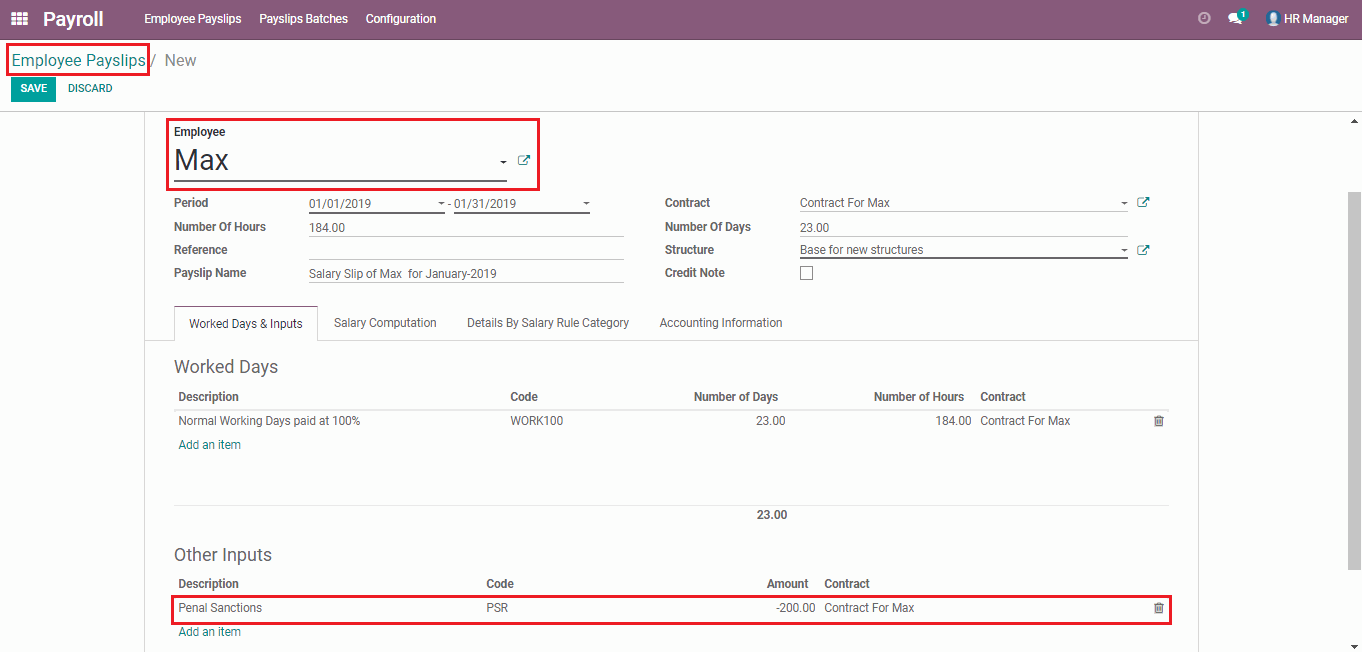Image resolution: width=1362 pixels, height=652 pixels.
Task: Add an item under Worked Days
Action: (x=210, y=445)
